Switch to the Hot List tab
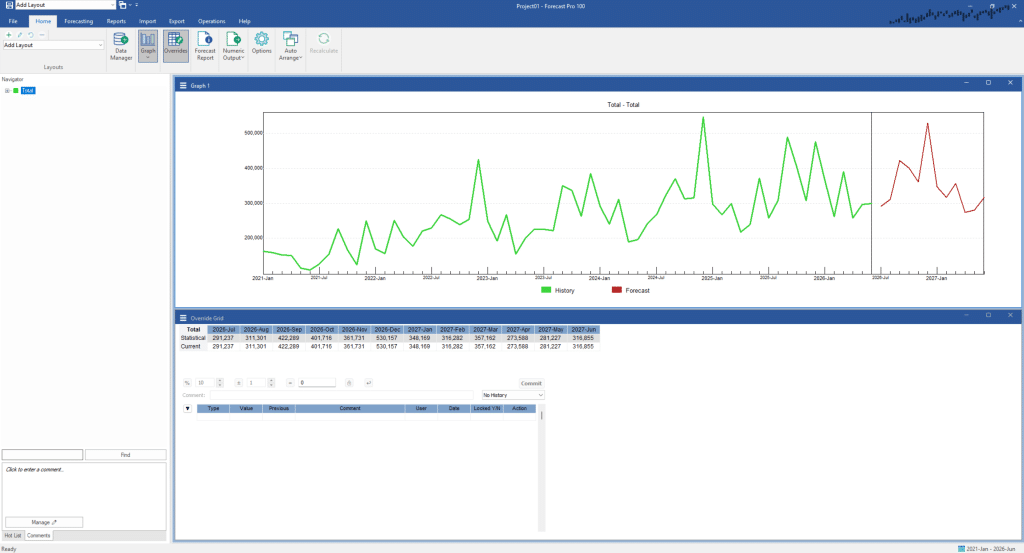 (x=12, y=536)
